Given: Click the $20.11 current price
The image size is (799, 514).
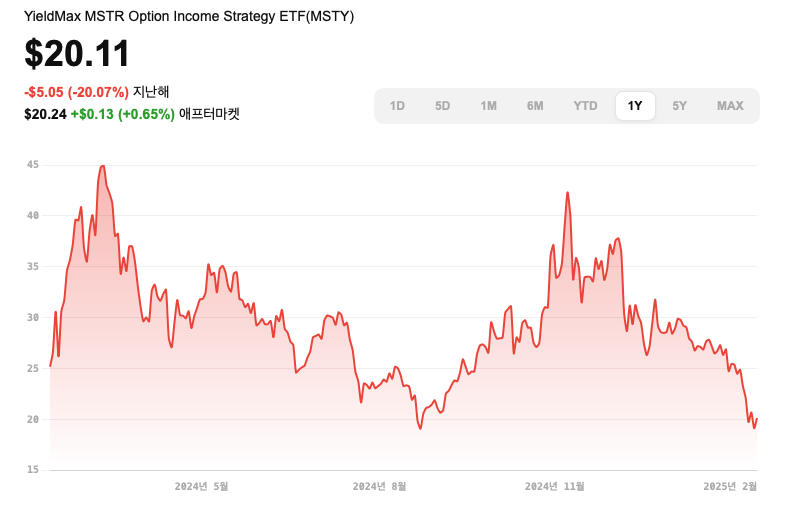Looking at the screenshot, I should [77, 53].
